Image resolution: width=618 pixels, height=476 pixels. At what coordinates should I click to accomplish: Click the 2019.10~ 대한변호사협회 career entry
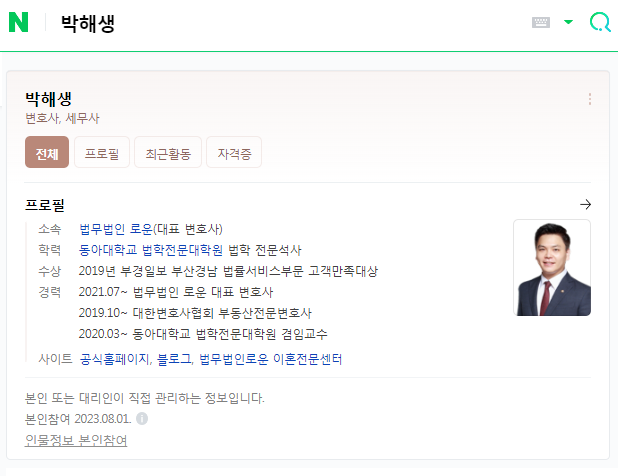coord(195,313)
